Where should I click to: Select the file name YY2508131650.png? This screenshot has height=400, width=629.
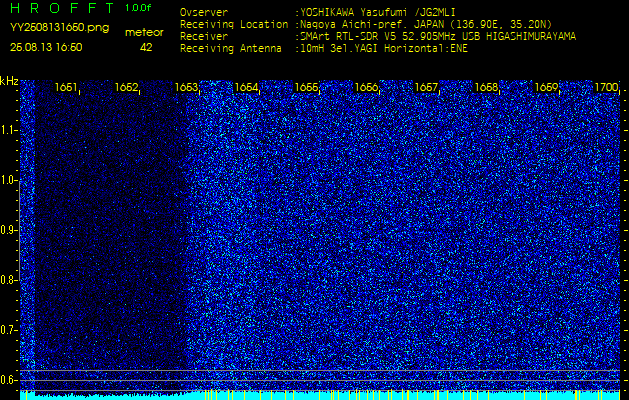tap(59, 28)
